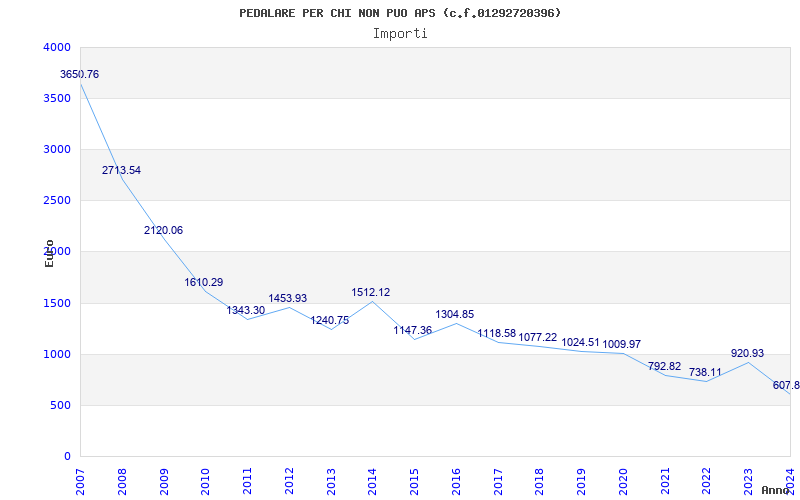The image size is (800, 500).
Task: Click the 1500 y-axis tick label
Action: tap(57, 304)
